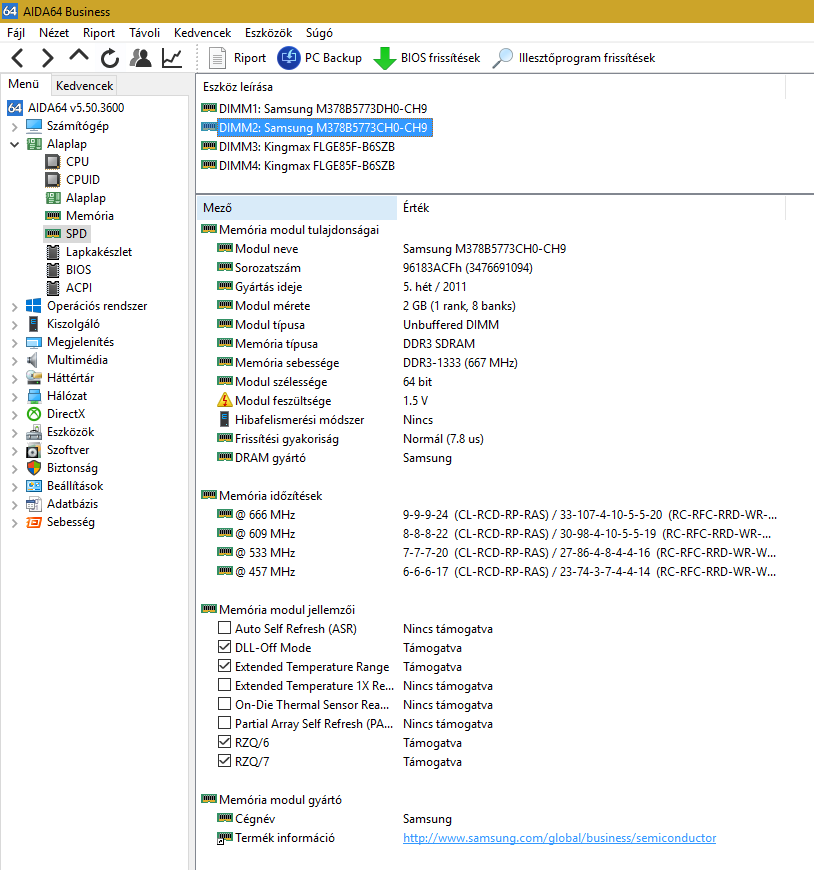This screenshot has height=870, width=814.
Task: Collapse the Alaplap node
Action: [14, 145]
